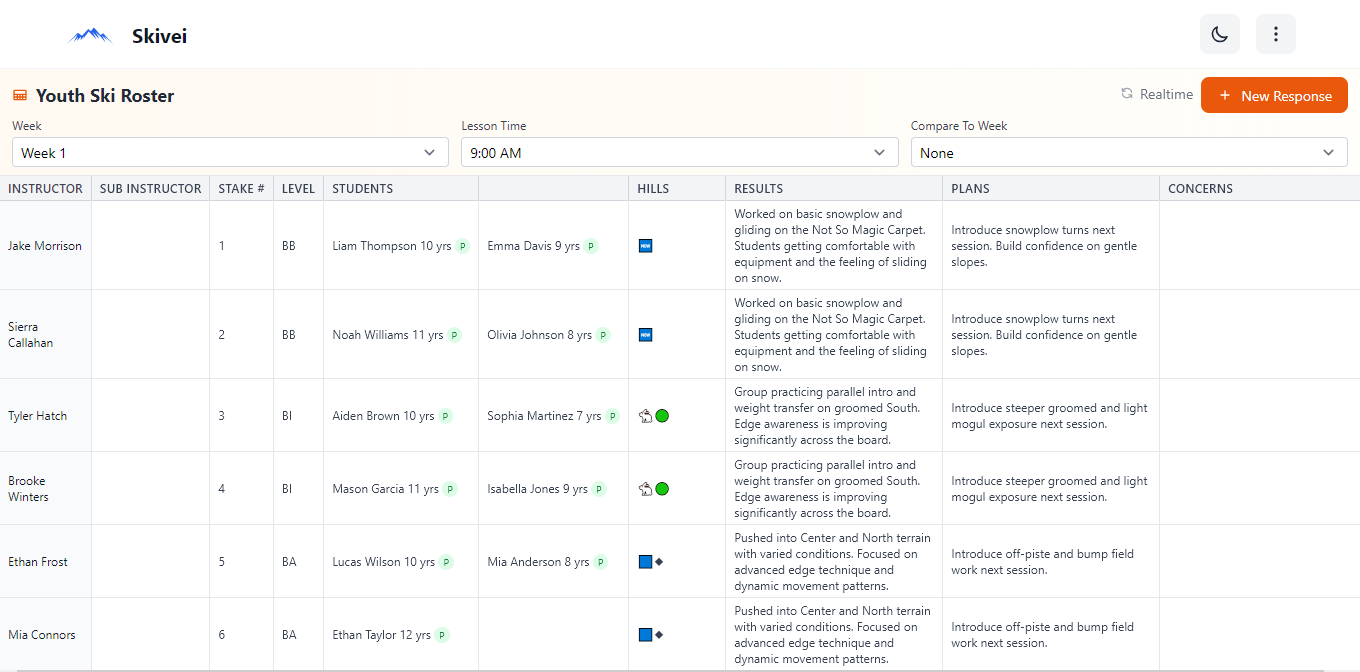Click the P badge next to Aiden Brown
The height and width of the screenshot is (672, 1360).
click(446, 416)
